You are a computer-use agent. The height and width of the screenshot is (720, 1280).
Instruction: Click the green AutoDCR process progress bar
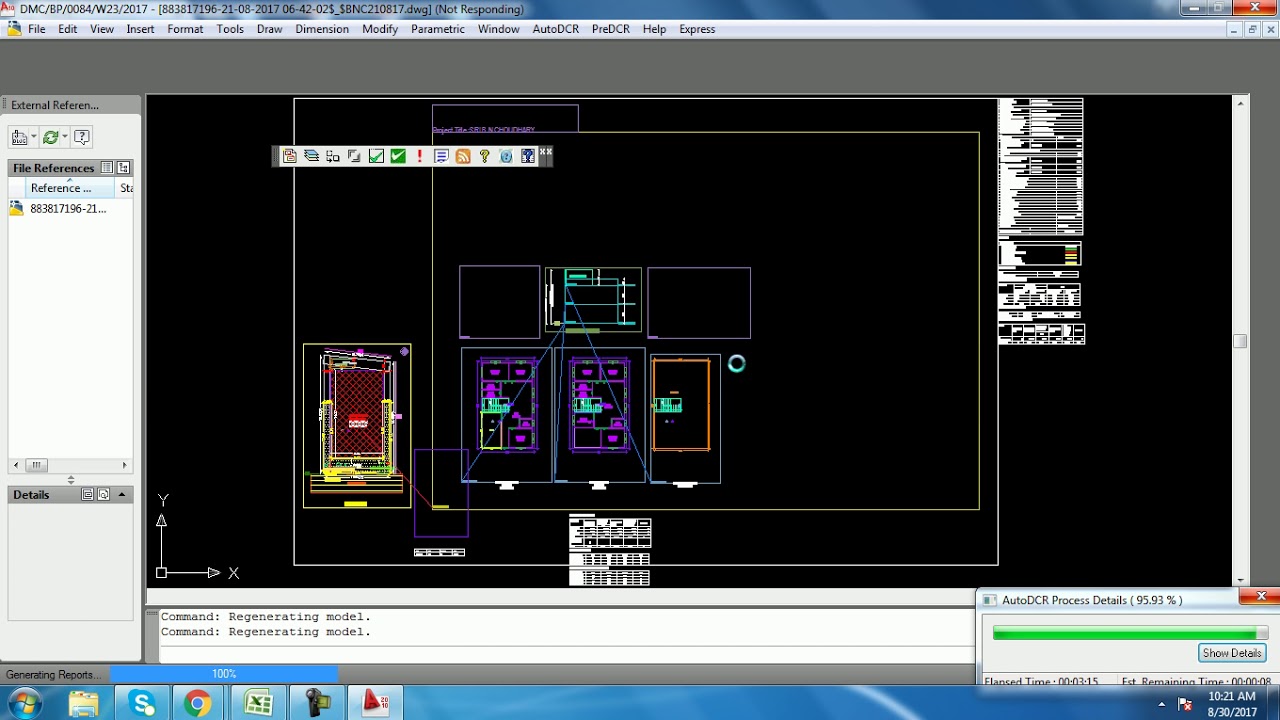[1130, 633]
